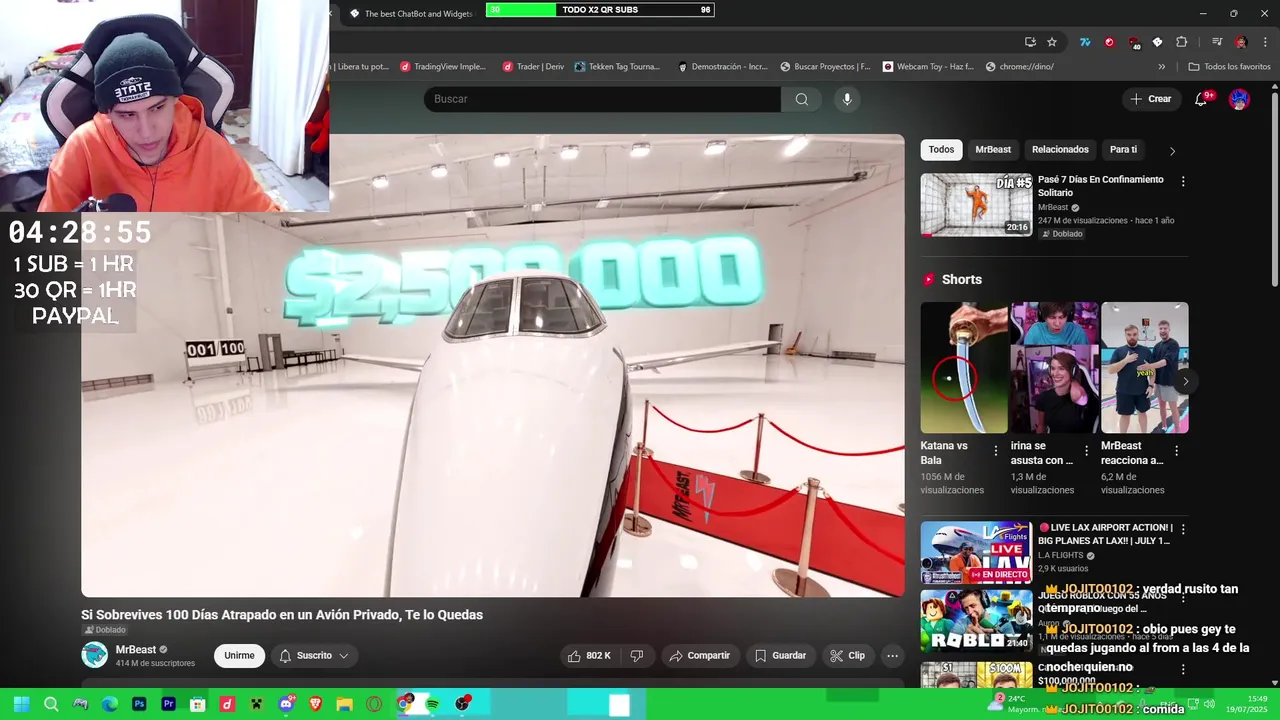1280x720 pixels.
Task: Open Minecraft creeper icon in taskbar
Action: (x=256, y=704)
